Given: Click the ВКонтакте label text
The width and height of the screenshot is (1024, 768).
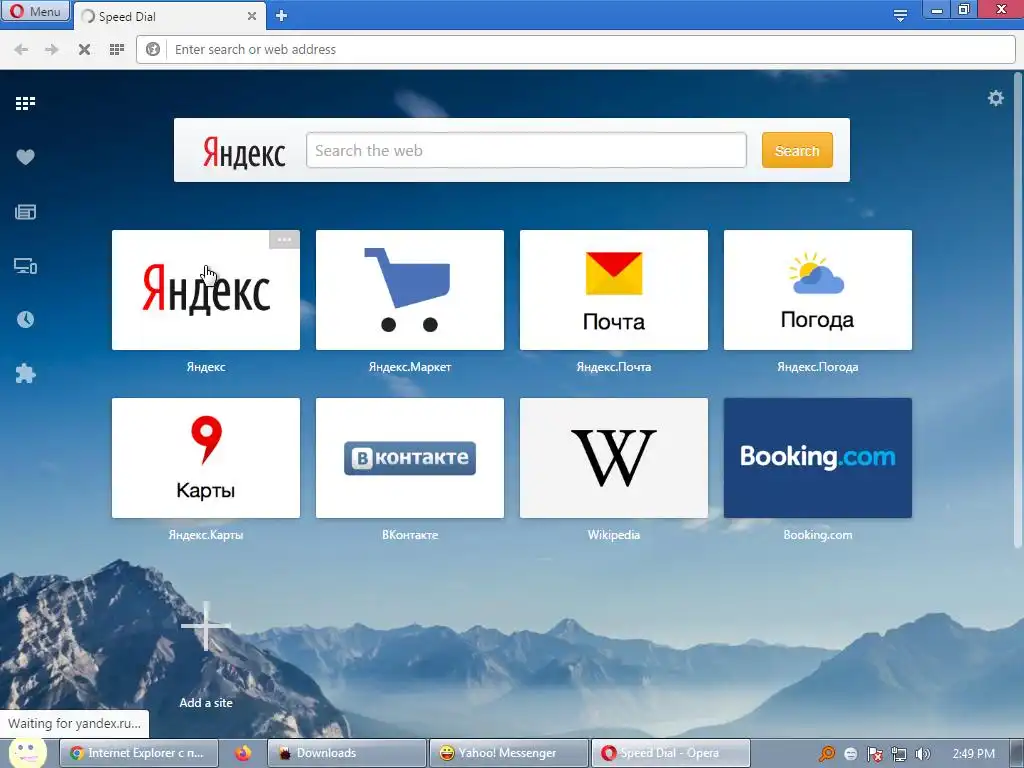Looking at the screenshot, I should (x=409, y=535).
